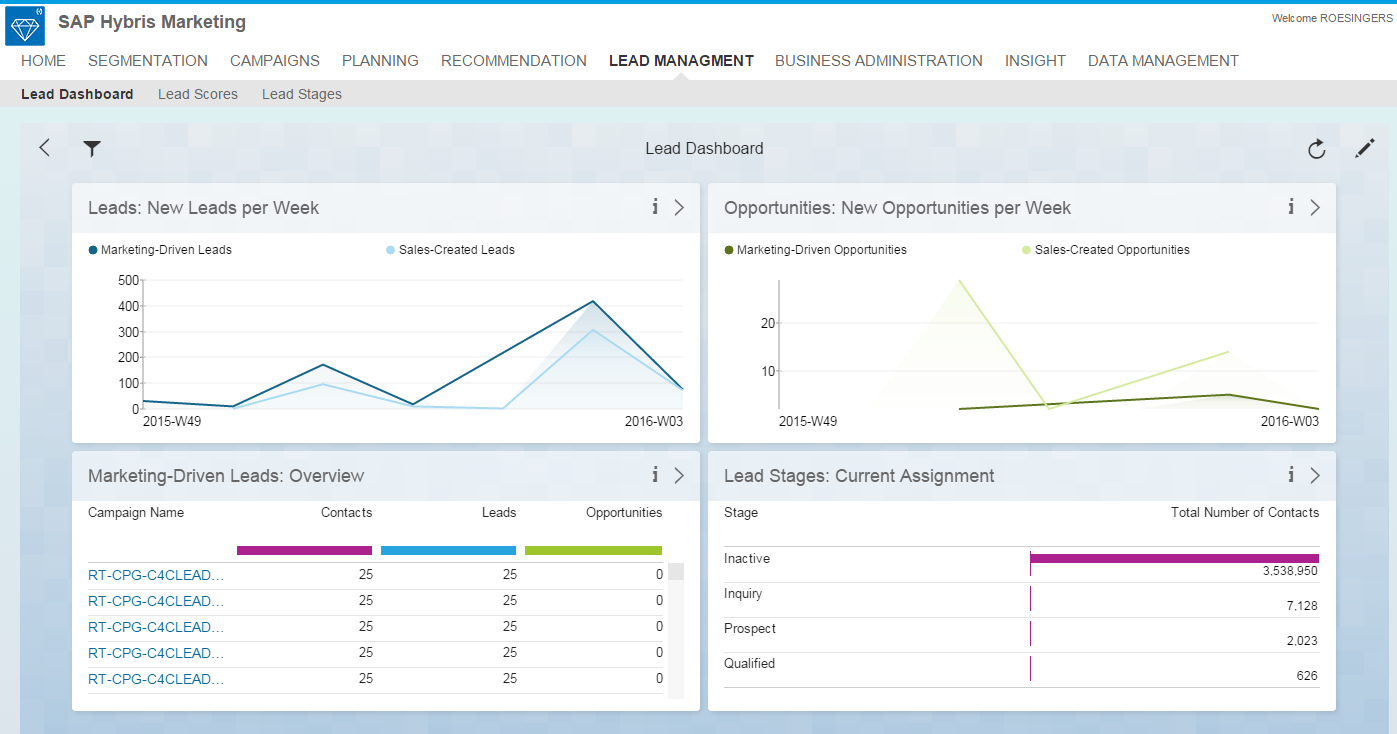
Task: Toggle Sales-Created Leads legend entry
Action: coord(450,250)
